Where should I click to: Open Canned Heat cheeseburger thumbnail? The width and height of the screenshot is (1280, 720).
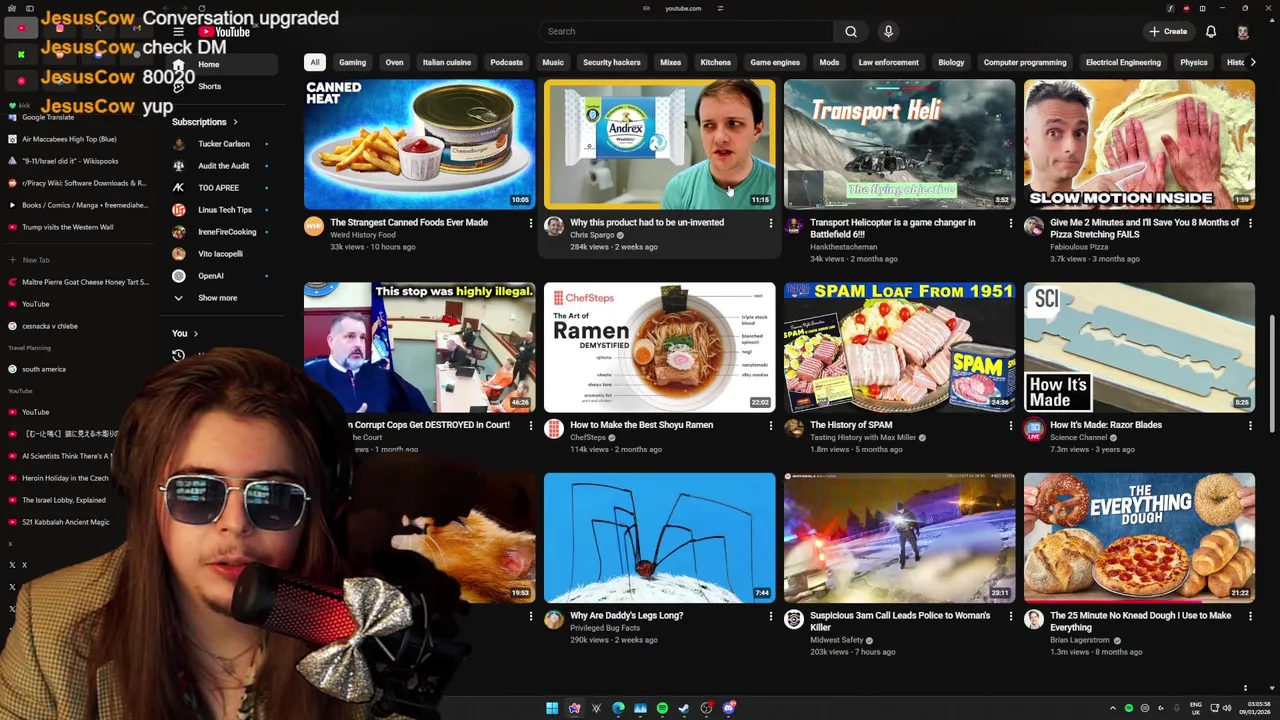(x=419, y=144)
